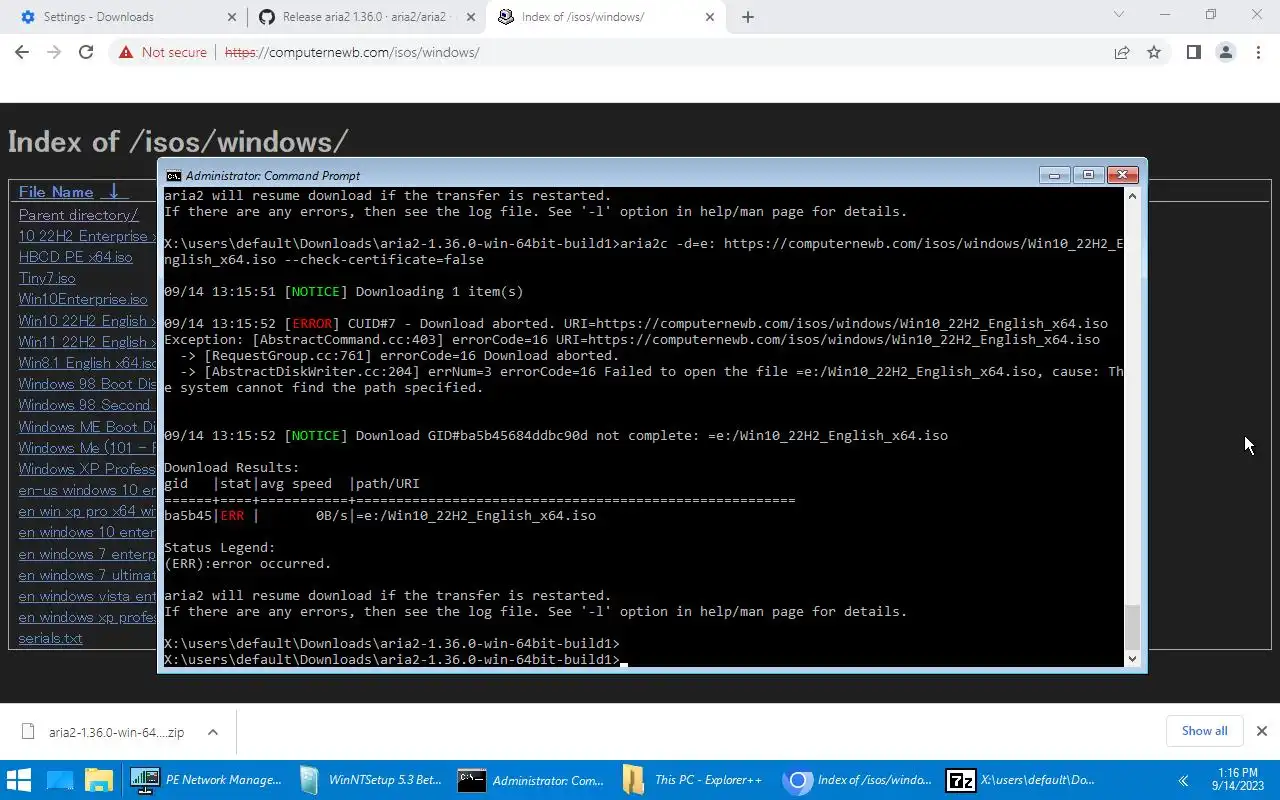
Task: Open HBCD PE x64.iso link
Action: click(75, 257)
